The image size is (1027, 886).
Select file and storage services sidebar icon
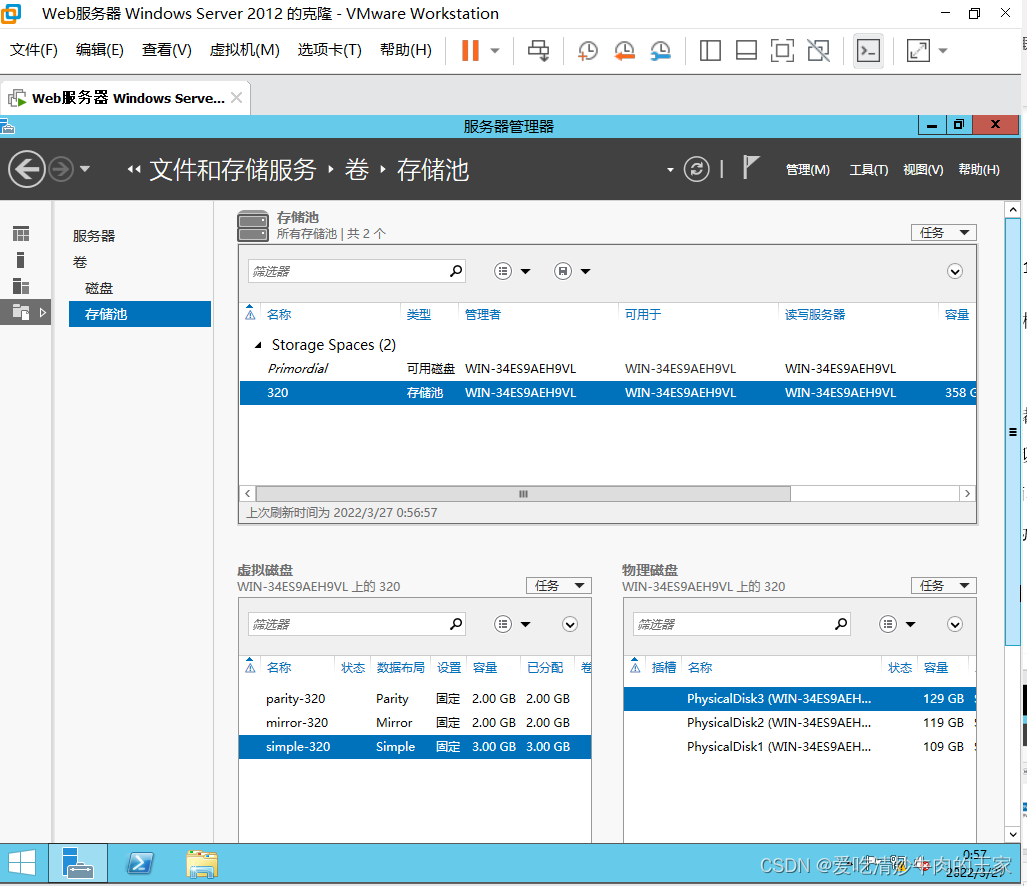25,312
